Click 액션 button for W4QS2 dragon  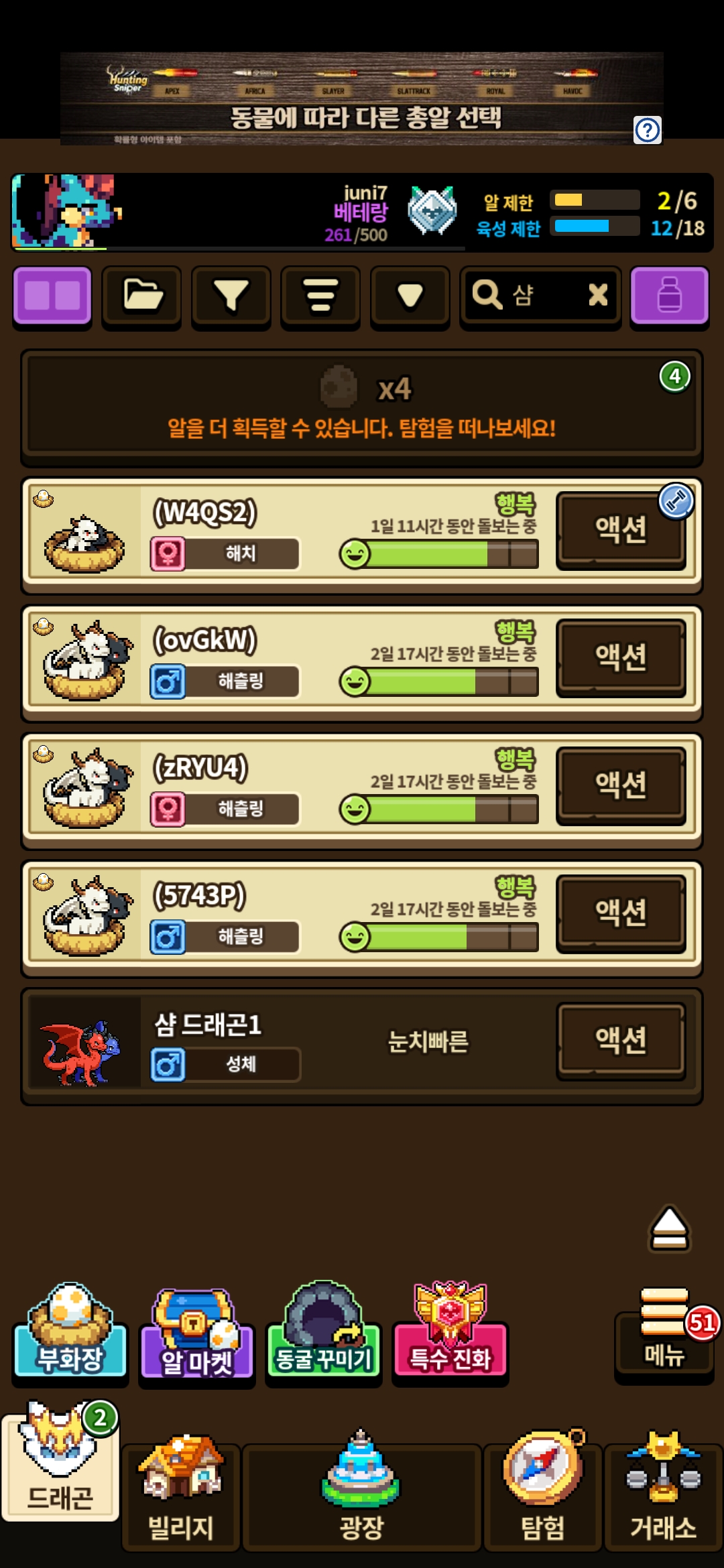pyautogui.click(x=621, y=530)
